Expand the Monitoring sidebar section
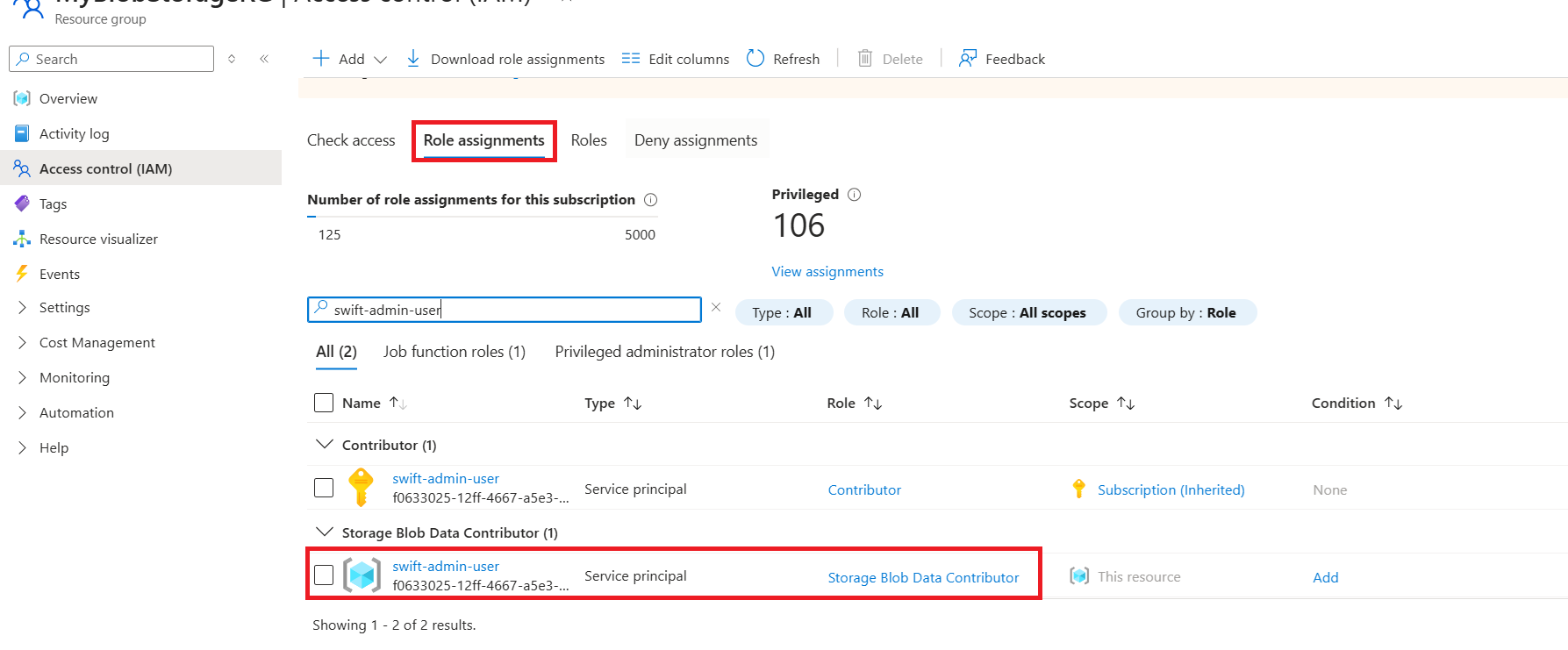 point(22,377)
